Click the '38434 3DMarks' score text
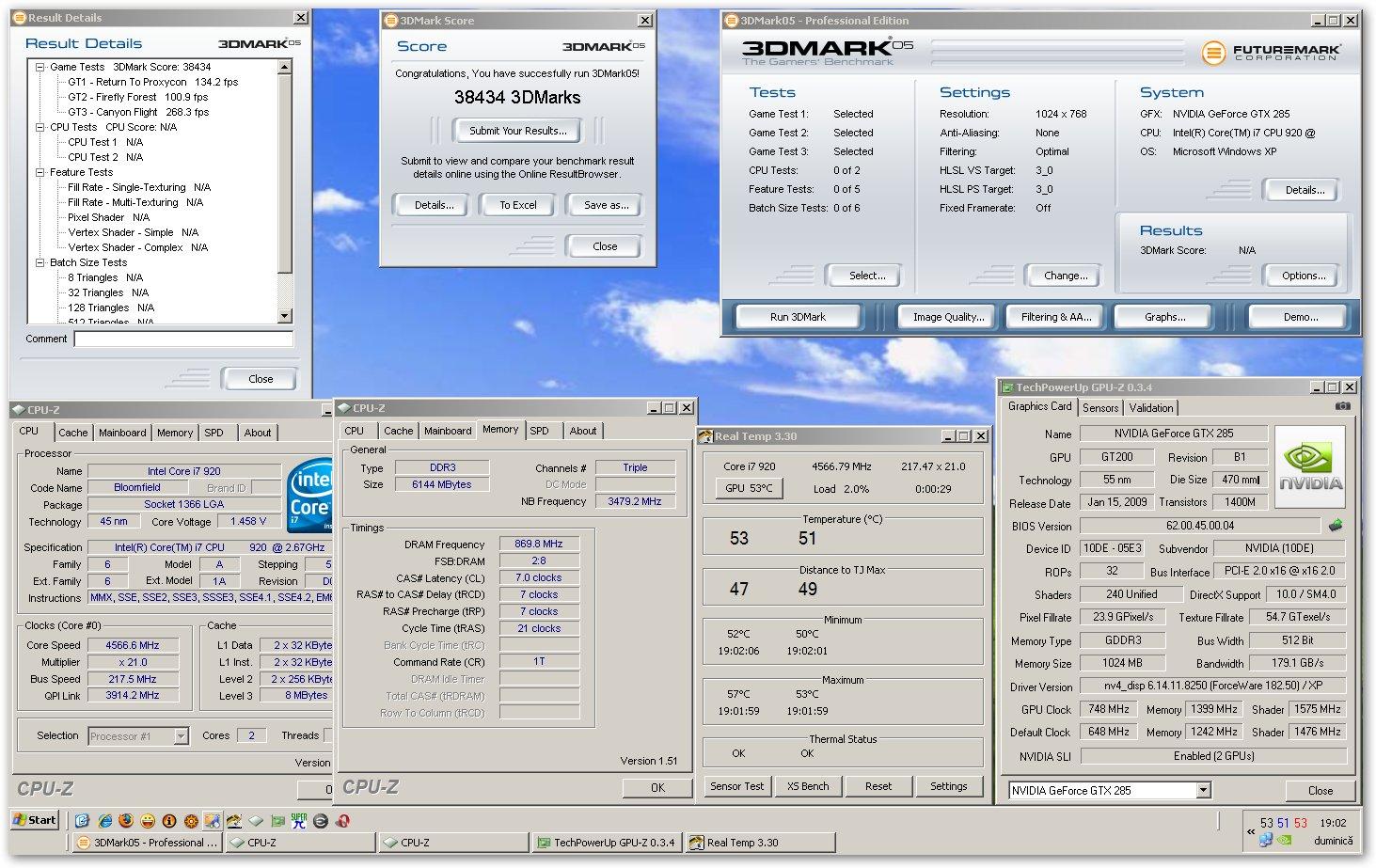 (517, 97)
